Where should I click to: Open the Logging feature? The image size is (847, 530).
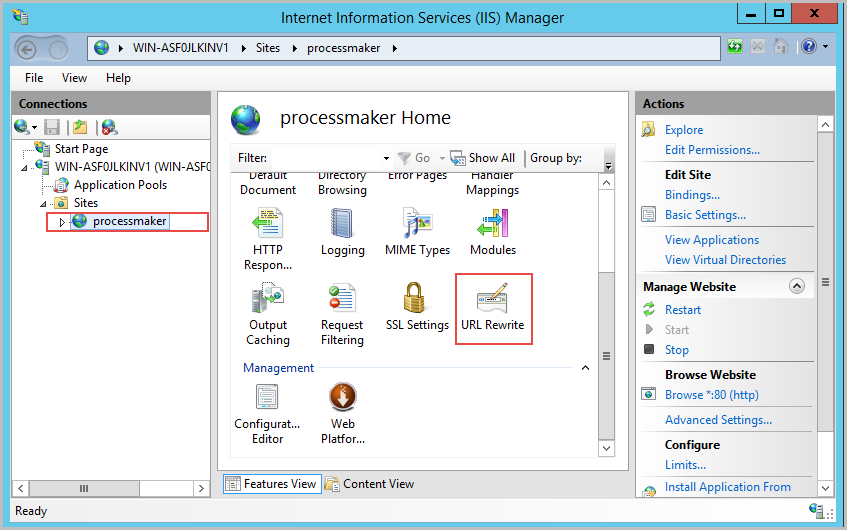(x=342, y=232)
